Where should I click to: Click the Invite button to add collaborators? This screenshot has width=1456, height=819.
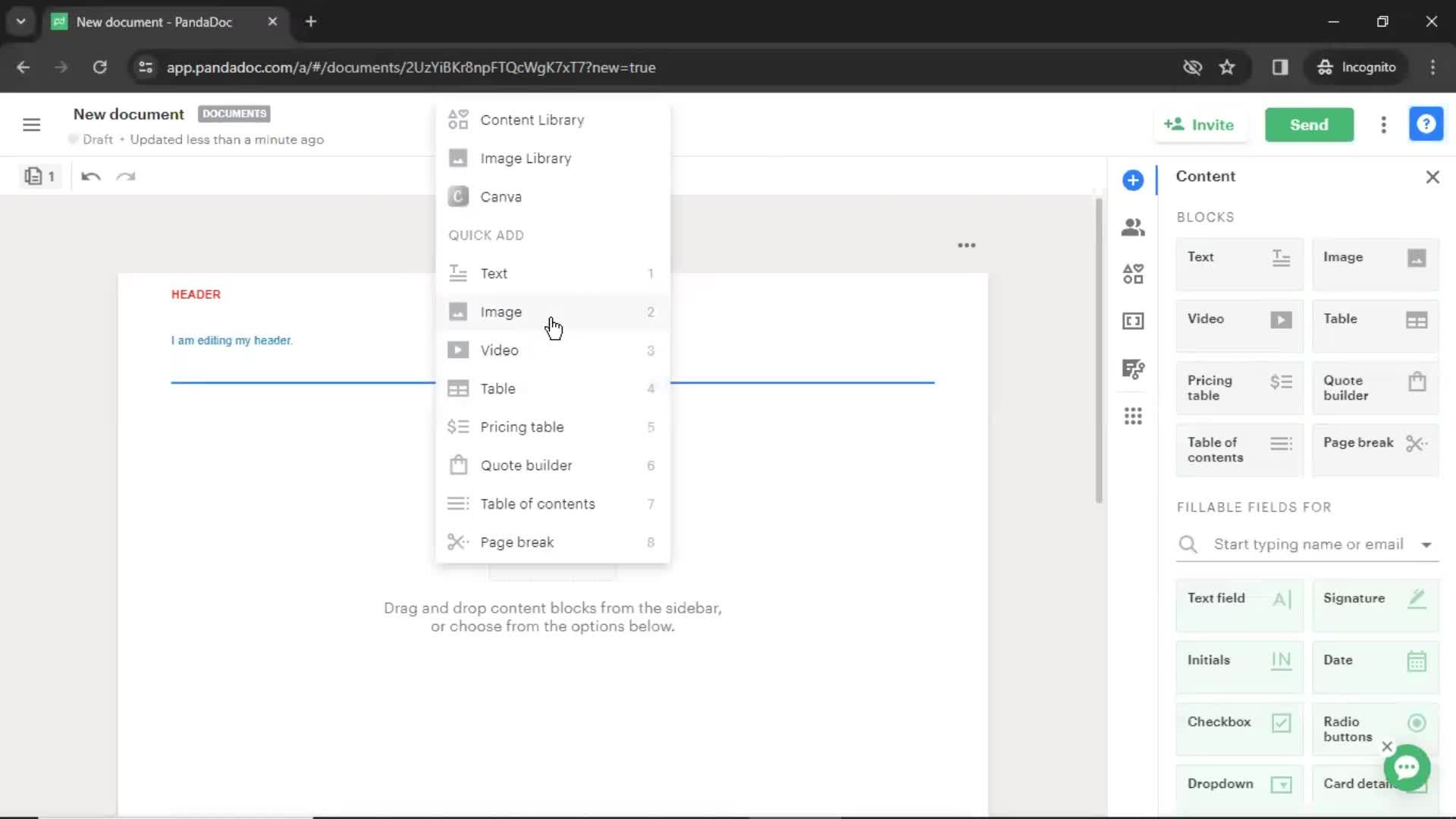(1201, 124)
